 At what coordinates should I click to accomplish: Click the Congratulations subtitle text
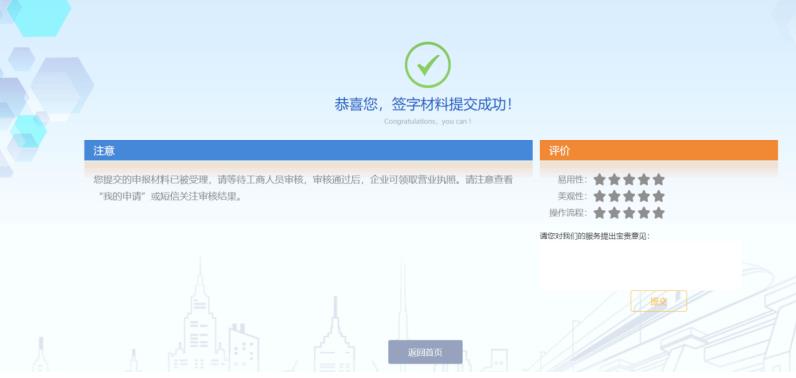click(x=427, y=122)
